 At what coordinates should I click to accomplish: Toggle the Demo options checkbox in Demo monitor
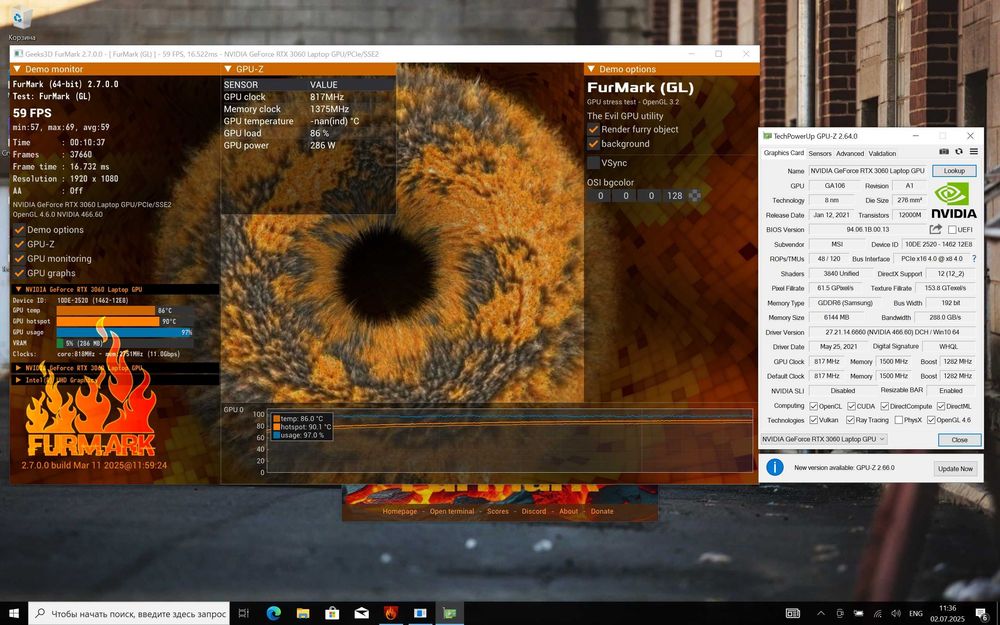(20, 230)
